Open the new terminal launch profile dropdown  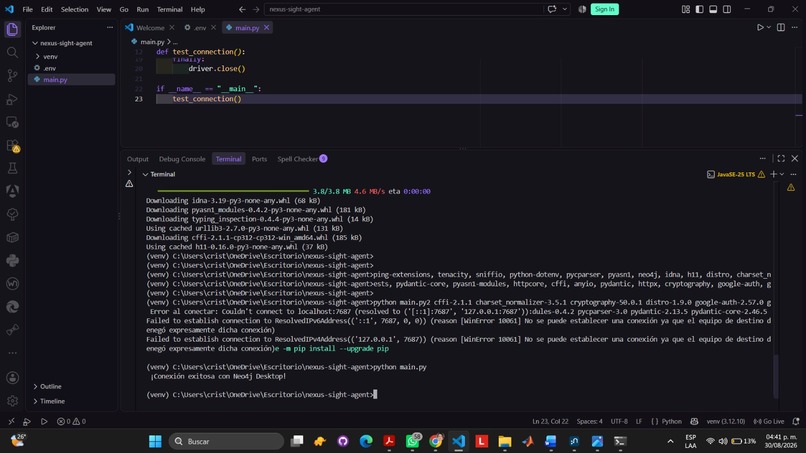click(x=782, y=174)
